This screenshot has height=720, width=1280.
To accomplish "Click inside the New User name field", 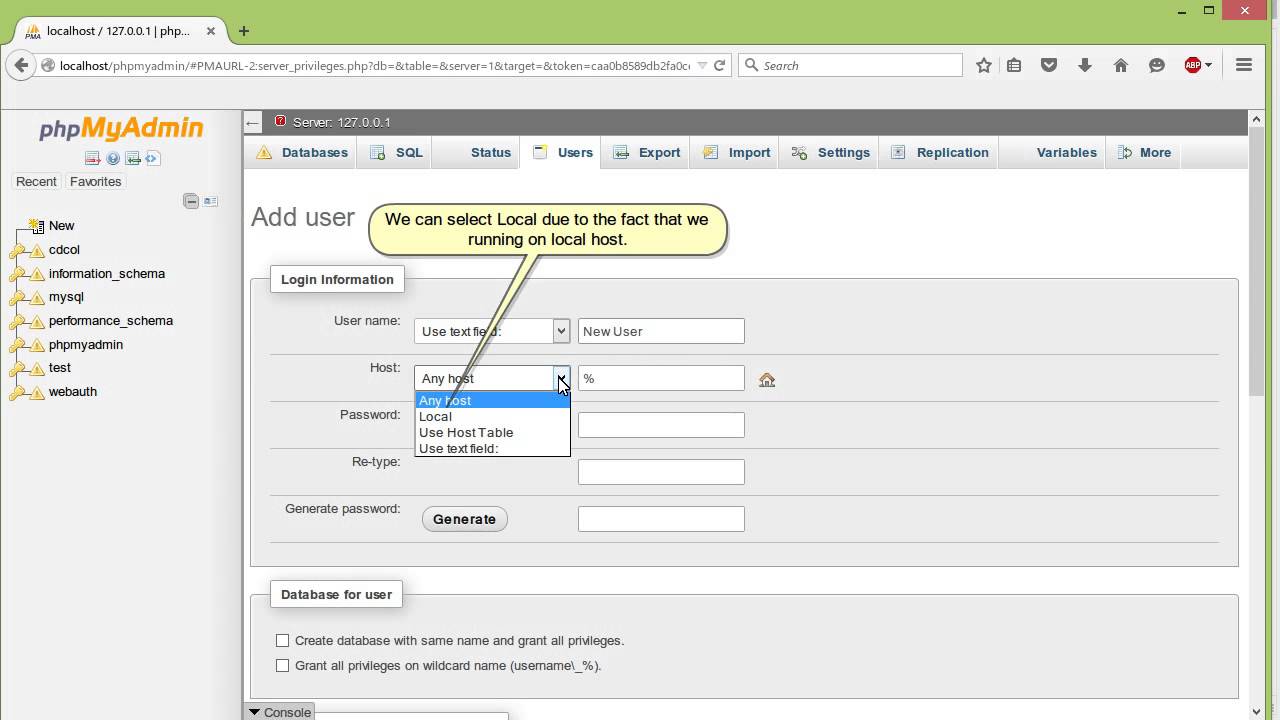I will pyautogui.click(x=660, y=331).
